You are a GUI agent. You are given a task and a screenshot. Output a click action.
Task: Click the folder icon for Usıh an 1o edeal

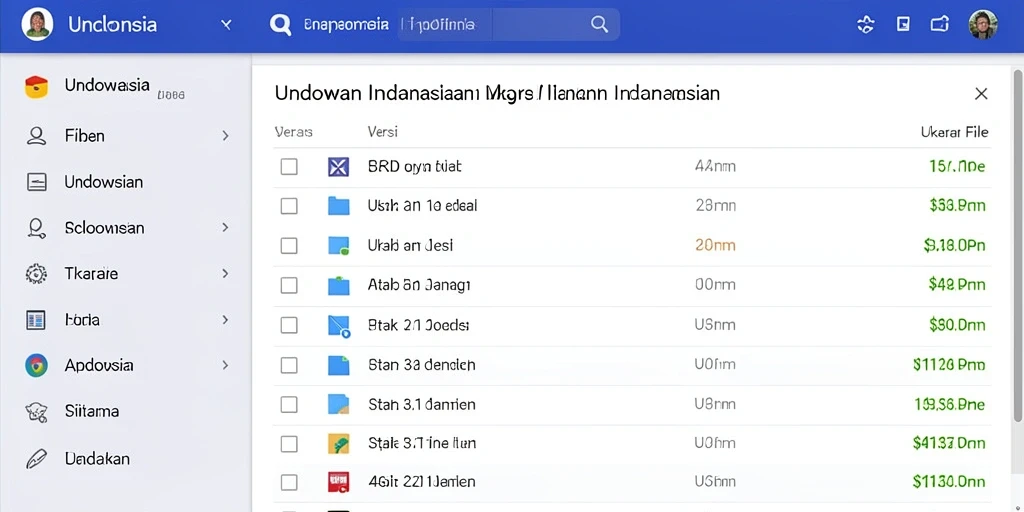click(x=338, y=206)
